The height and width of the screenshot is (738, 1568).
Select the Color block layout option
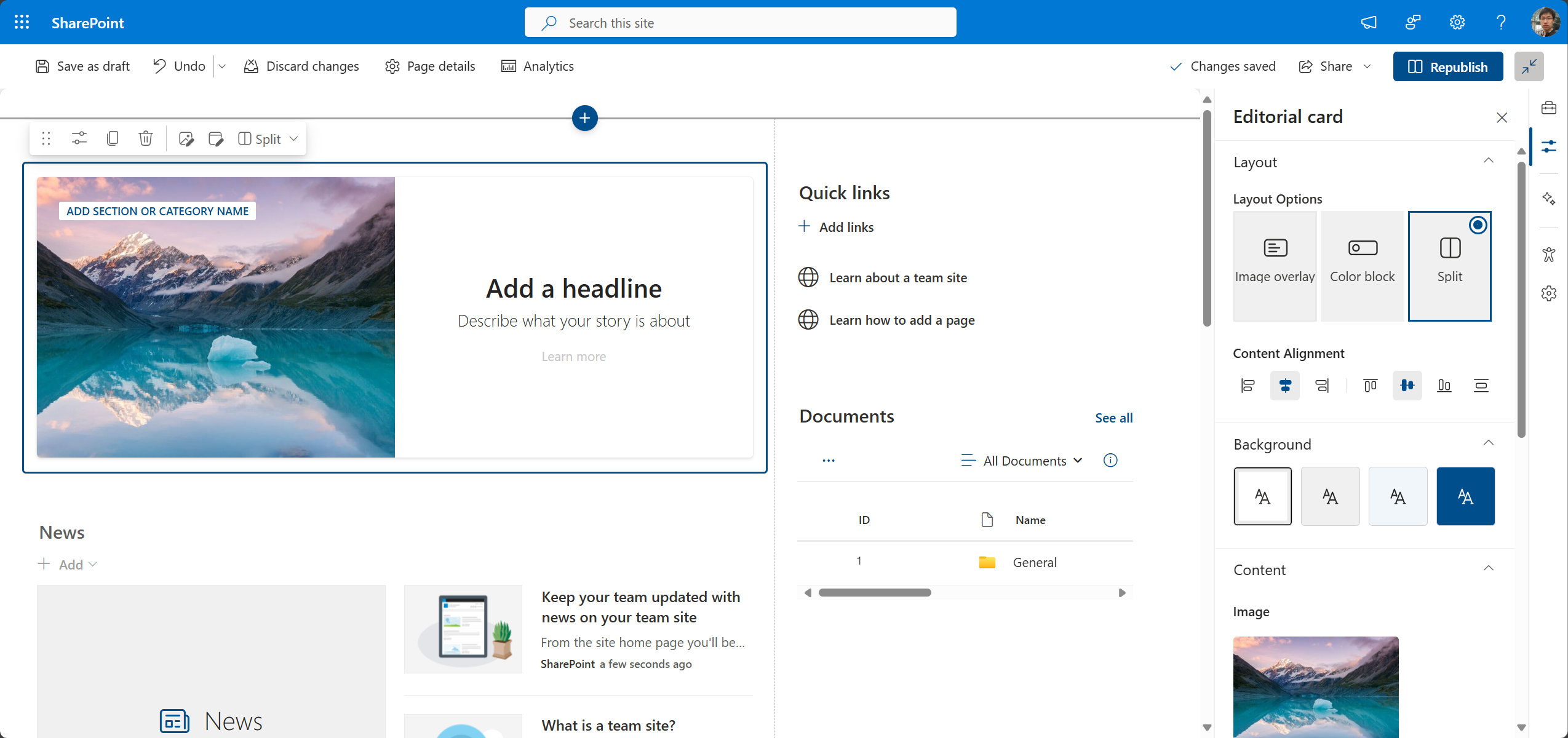pos(1362,266)
